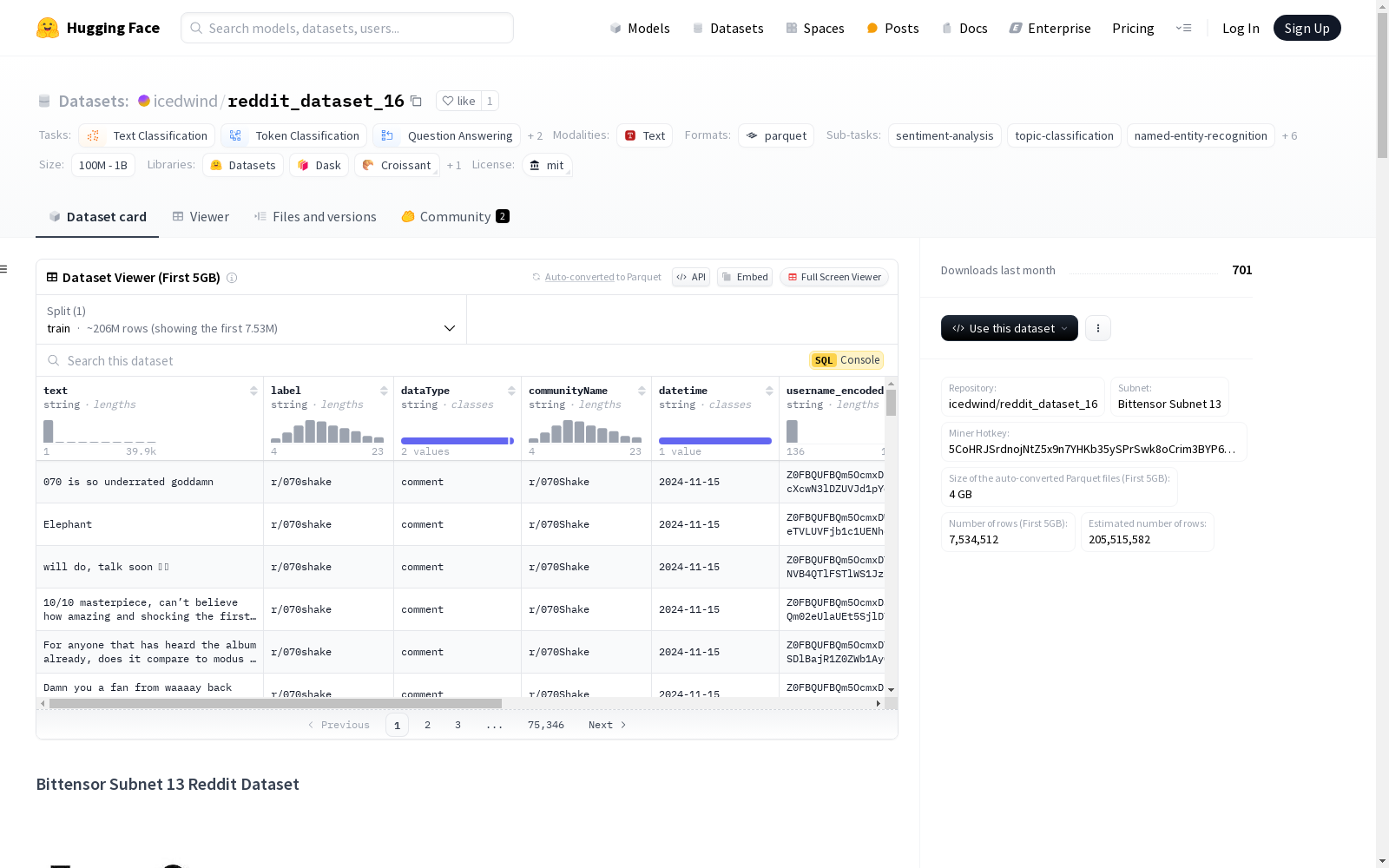
Task: Click the 100M - 1B size tag
Action: coord(103,166)
